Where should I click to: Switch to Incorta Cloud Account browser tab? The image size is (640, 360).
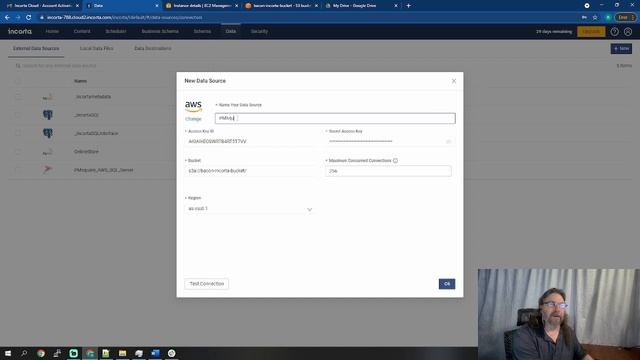click(42, 6)
